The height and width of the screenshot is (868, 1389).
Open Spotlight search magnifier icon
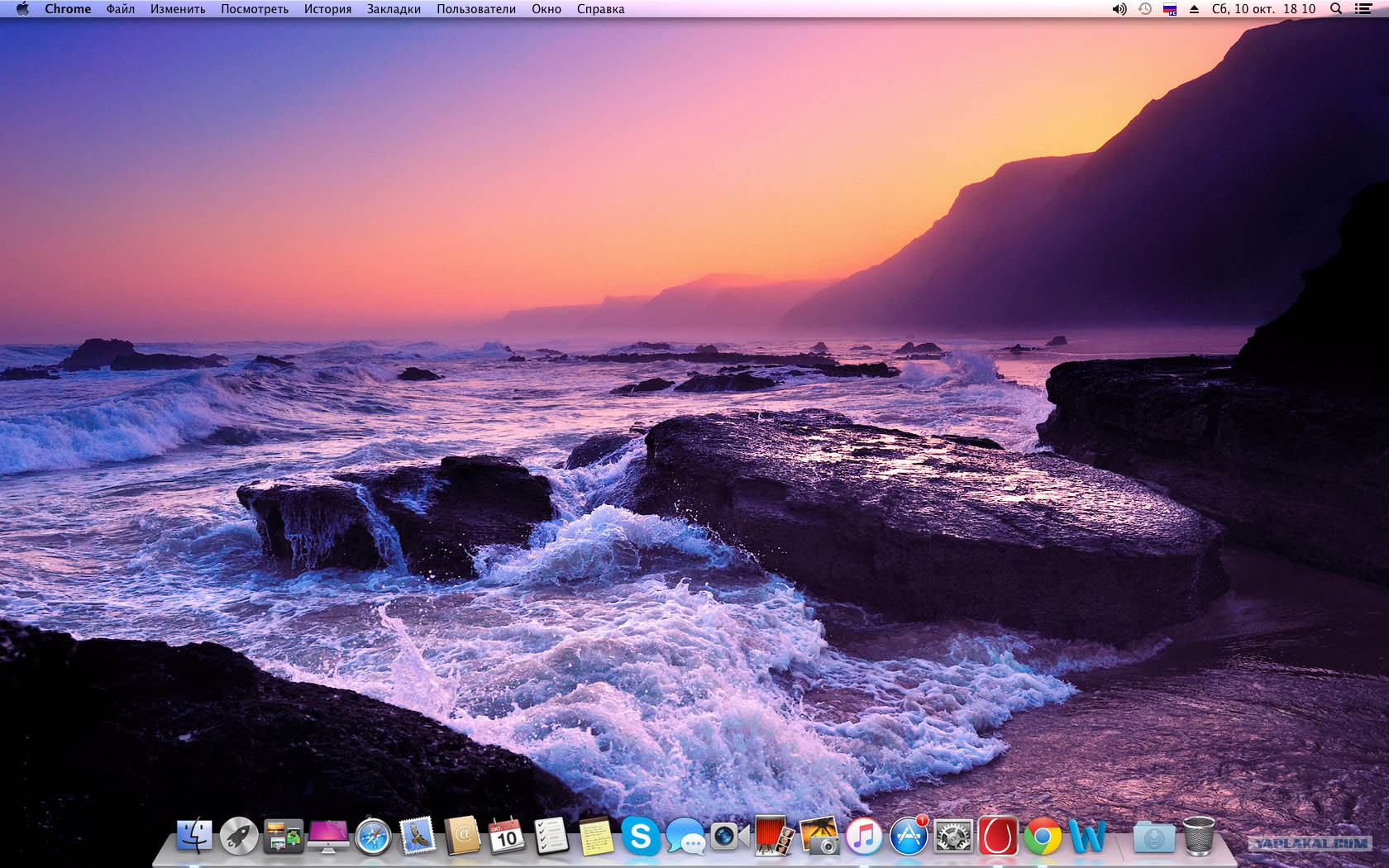pyautogui.click(x=1336, y=9)
